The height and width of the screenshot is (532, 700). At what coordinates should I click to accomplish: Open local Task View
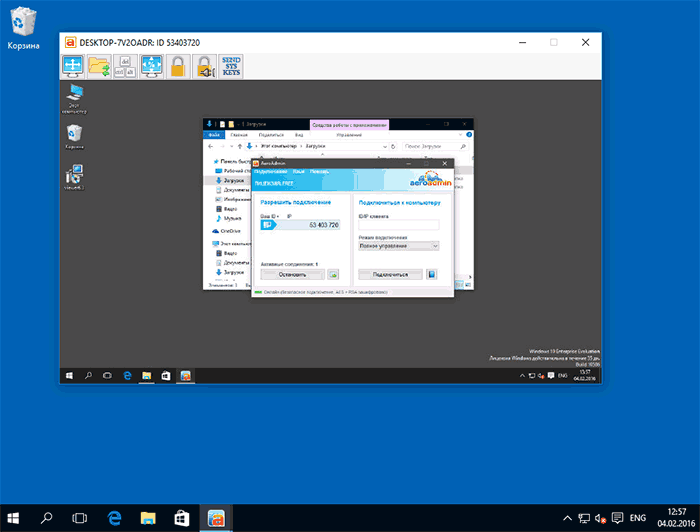[x=79, y=518]
